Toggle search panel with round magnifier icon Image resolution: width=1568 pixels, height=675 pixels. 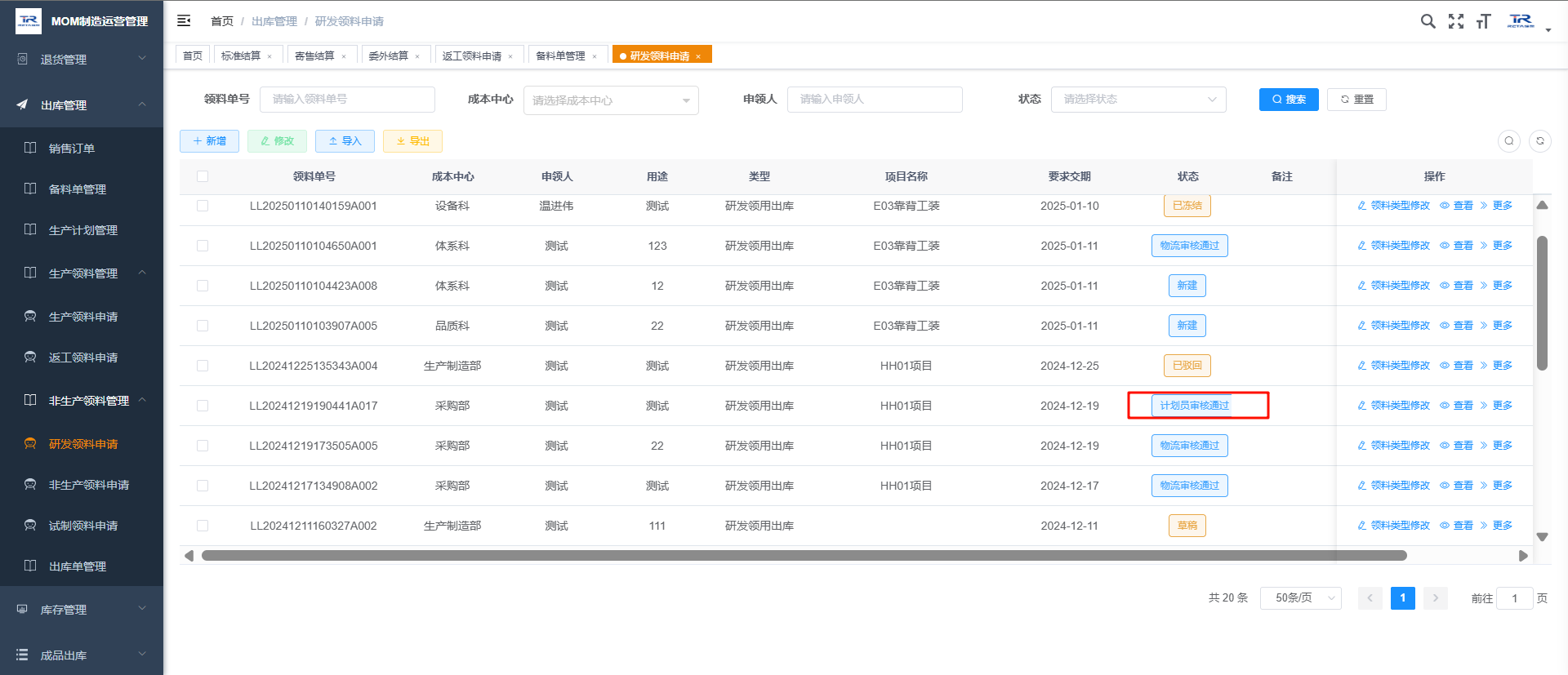(1509, 141)
